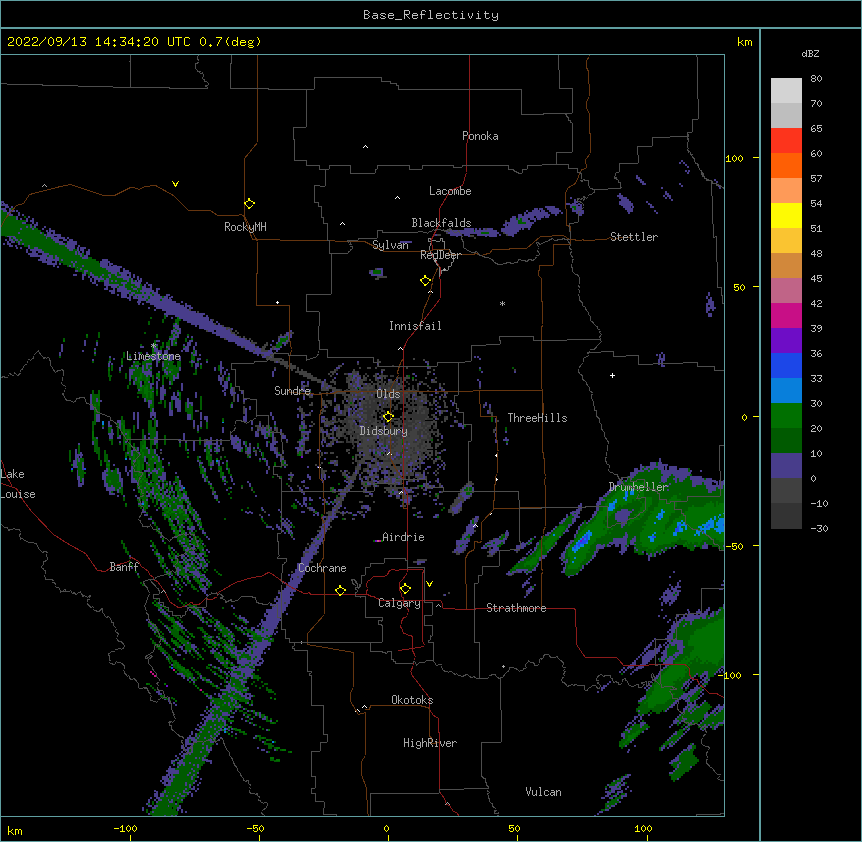Click the Vulcan town label
The width and height of the screenshot is (862, 842).
point(543,792)
